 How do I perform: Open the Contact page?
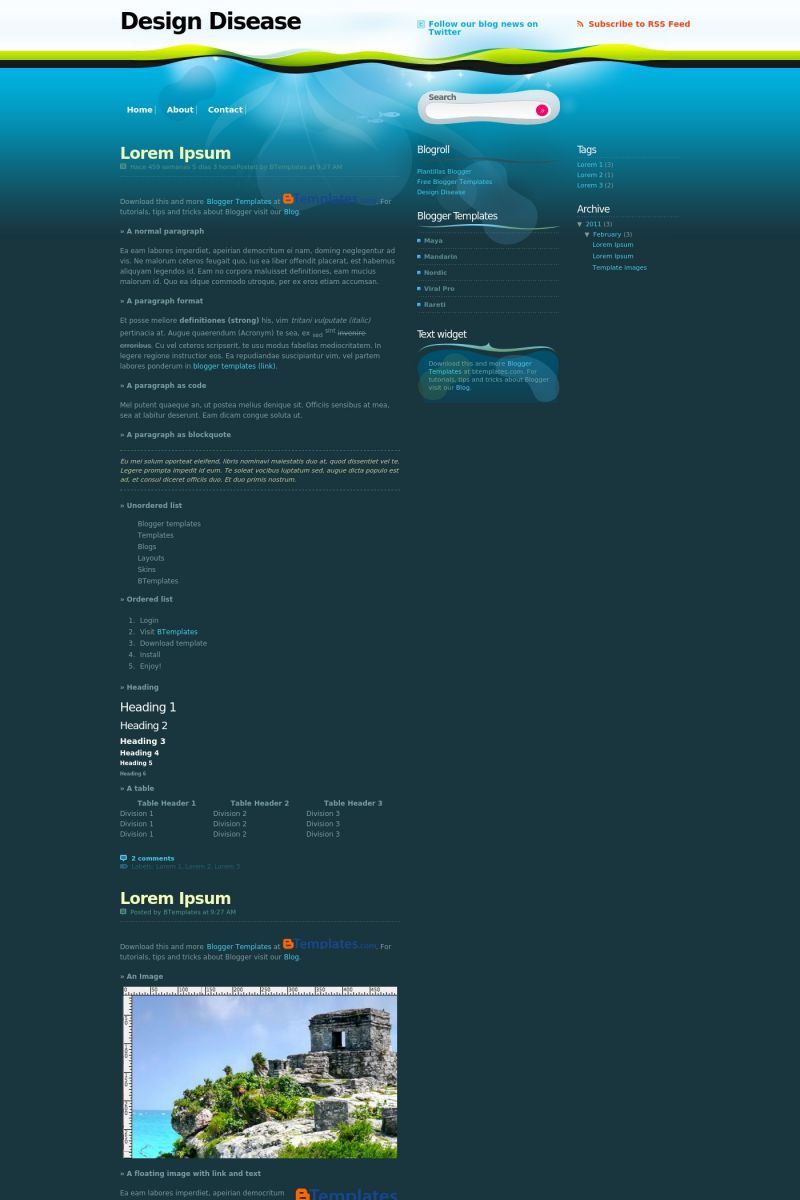225,110
